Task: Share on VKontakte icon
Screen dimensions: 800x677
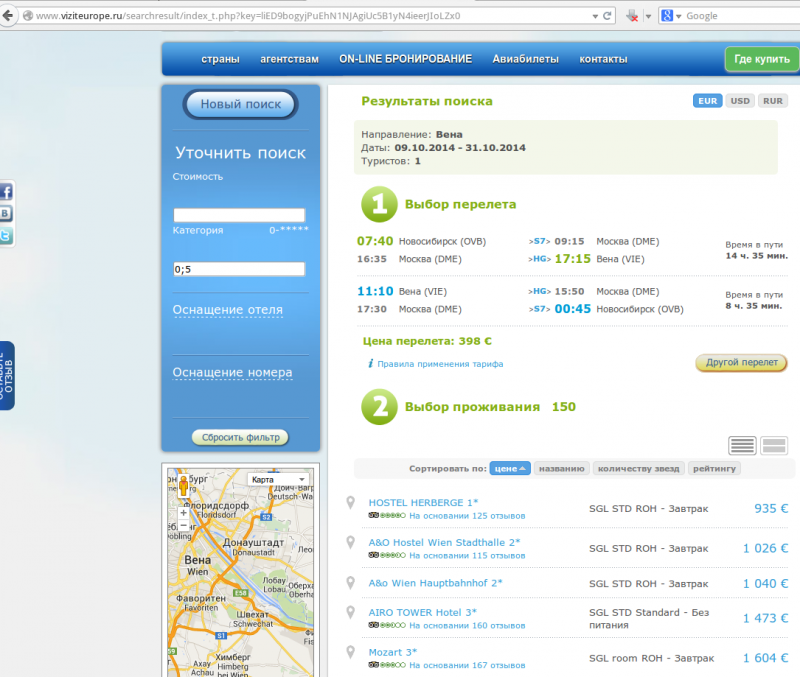Action: coord(6,214)
